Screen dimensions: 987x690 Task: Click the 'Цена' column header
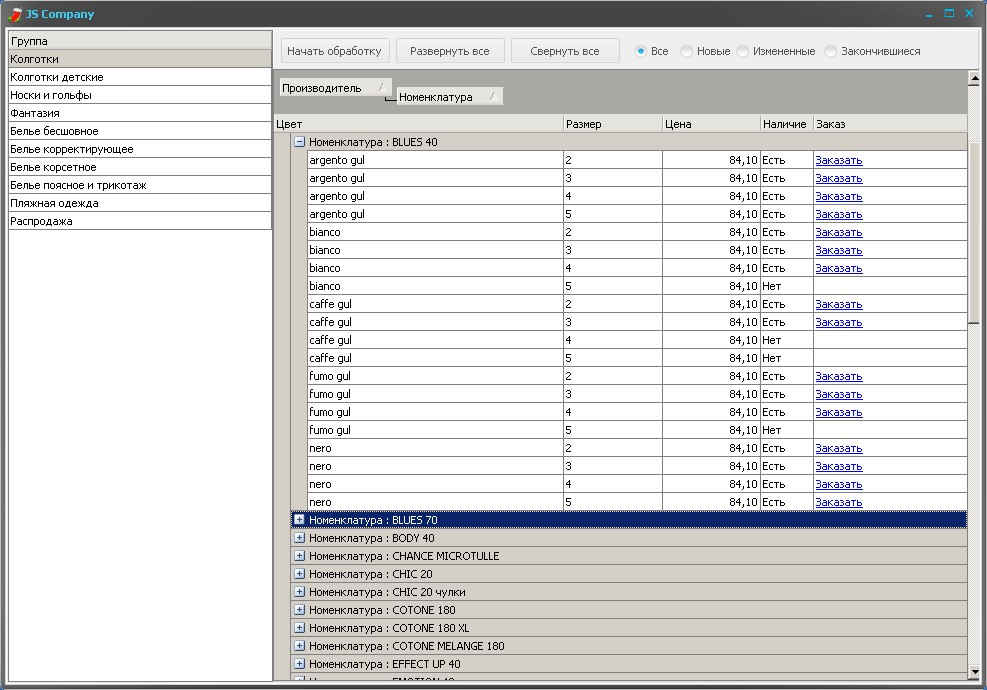click(710, 124)
